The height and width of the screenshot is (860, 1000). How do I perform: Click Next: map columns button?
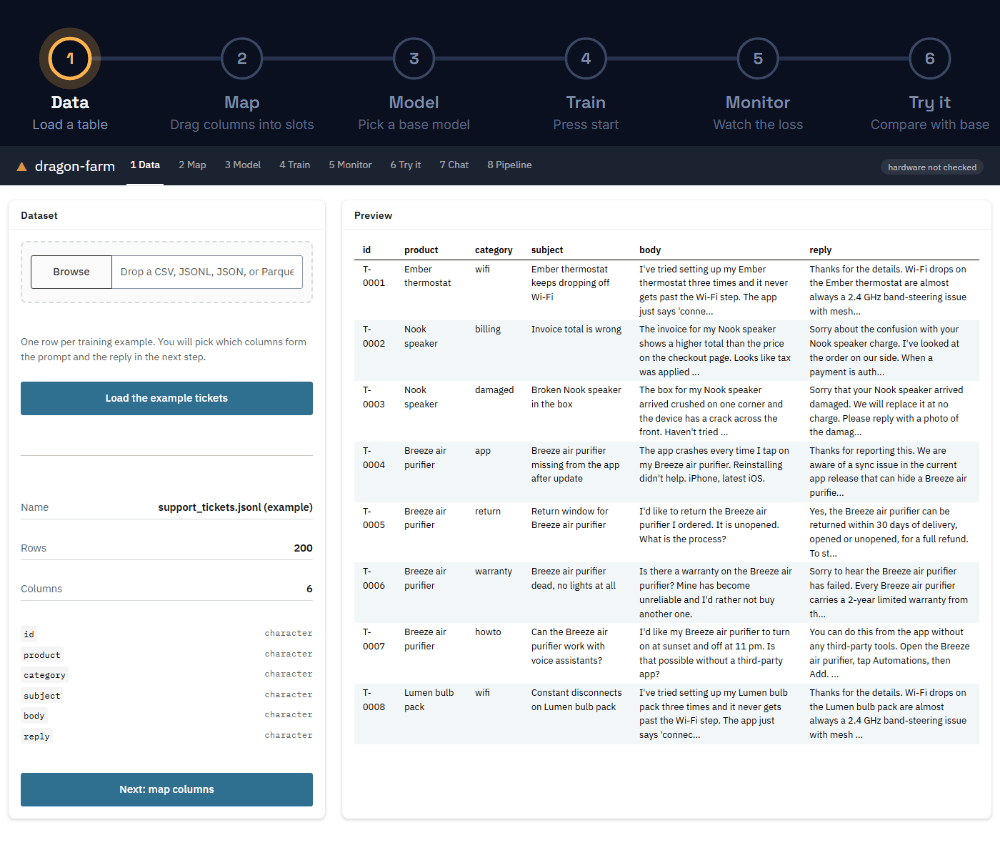click(166, 789)
